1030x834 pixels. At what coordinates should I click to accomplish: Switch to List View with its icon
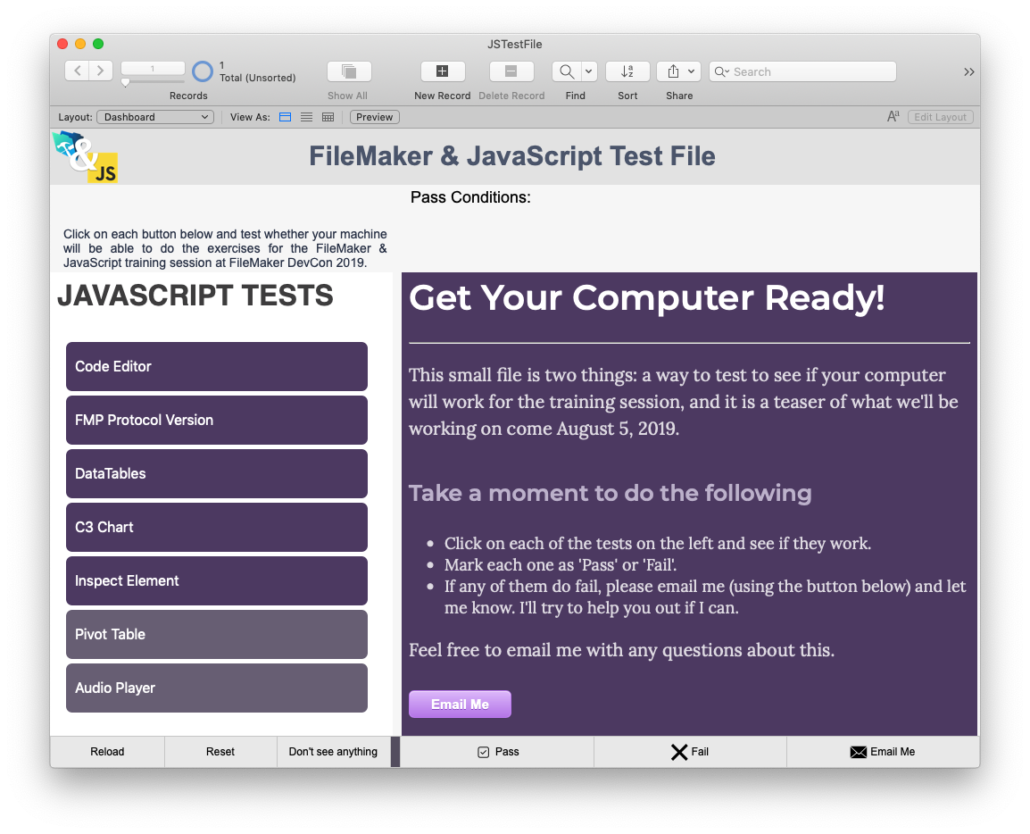[x=305, y=117]
